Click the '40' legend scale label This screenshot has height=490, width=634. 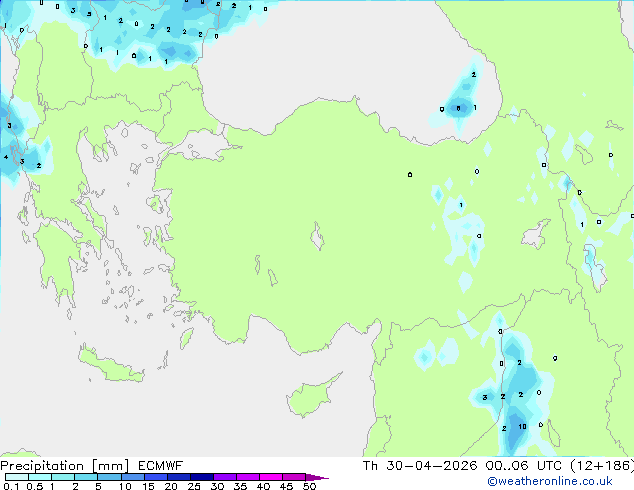tap(263, 486)
